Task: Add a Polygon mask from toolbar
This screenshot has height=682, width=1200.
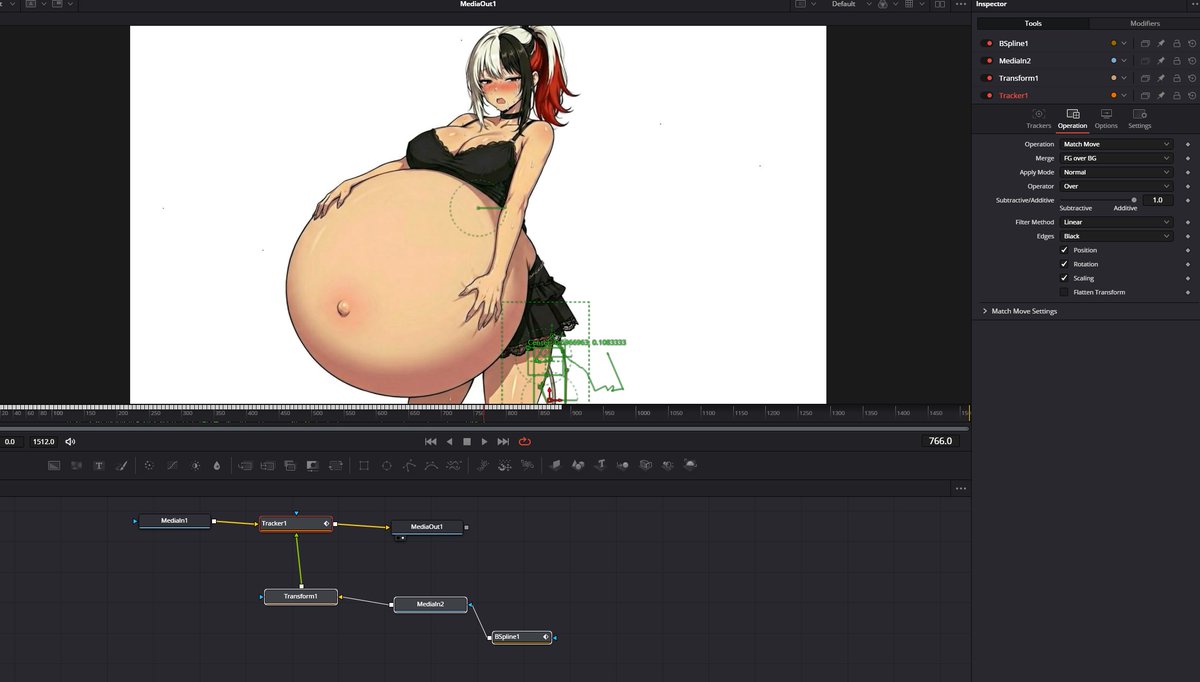Action: pos(408,465)
